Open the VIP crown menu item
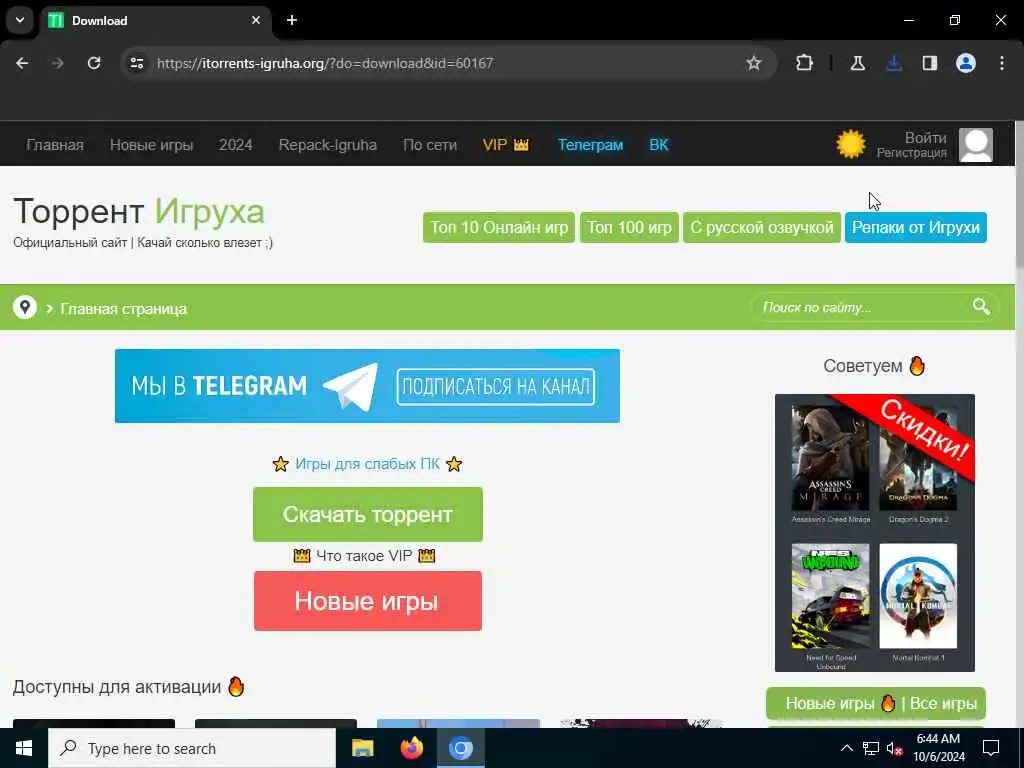 point(505,145)
